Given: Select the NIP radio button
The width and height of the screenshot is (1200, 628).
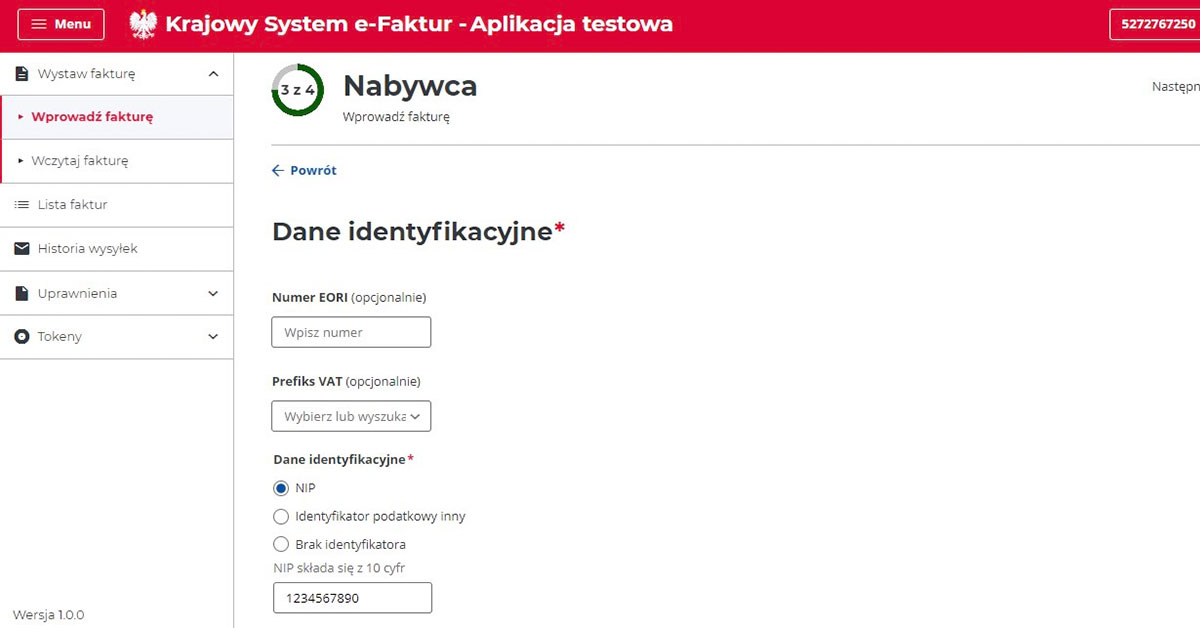Looking at the screenshot, I should point(281,488).
